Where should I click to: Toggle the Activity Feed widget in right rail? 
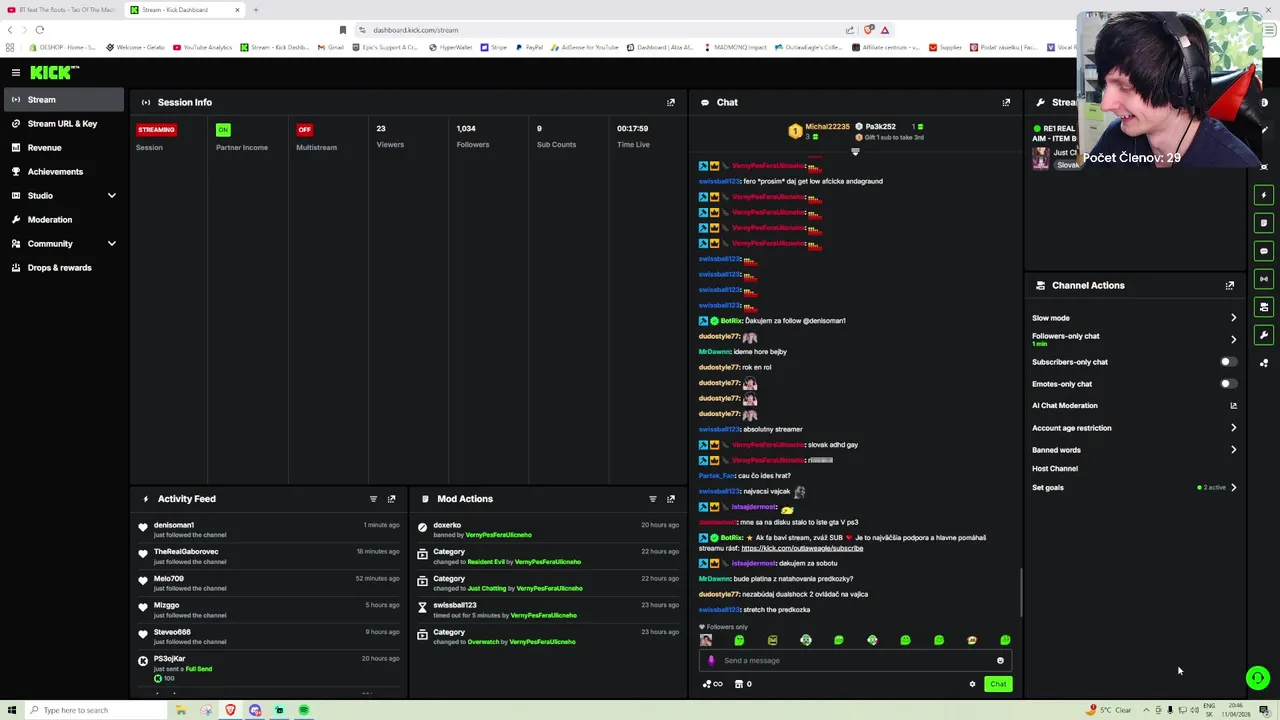pyautogui.click(x=1264, y=195)
